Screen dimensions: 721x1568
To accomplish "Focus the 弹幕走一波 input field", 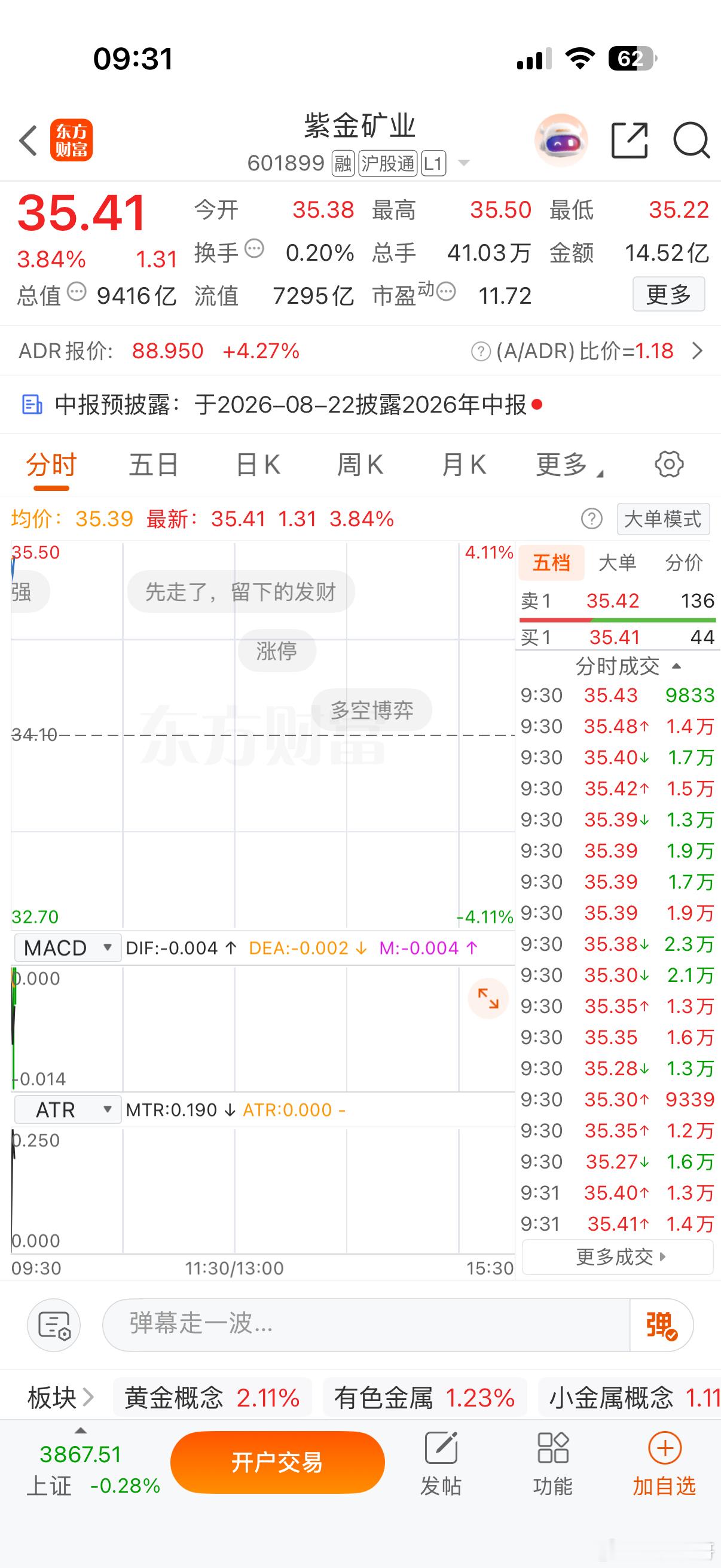I will tap(366, 1325).
